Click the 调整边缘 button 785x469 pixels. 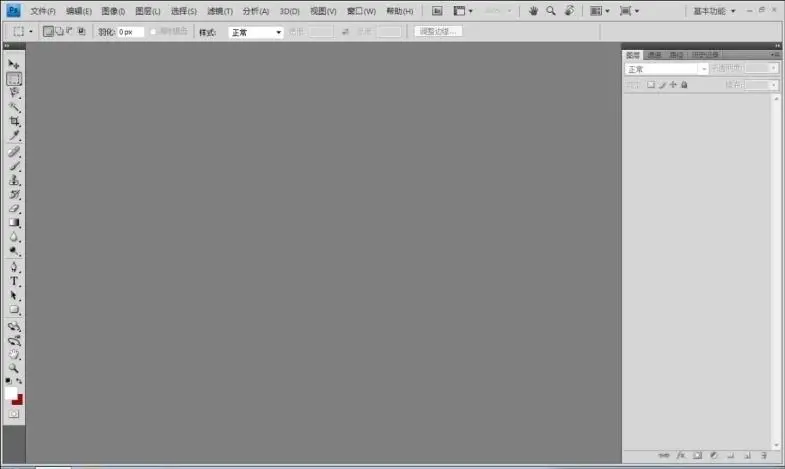tap(438, 32)
